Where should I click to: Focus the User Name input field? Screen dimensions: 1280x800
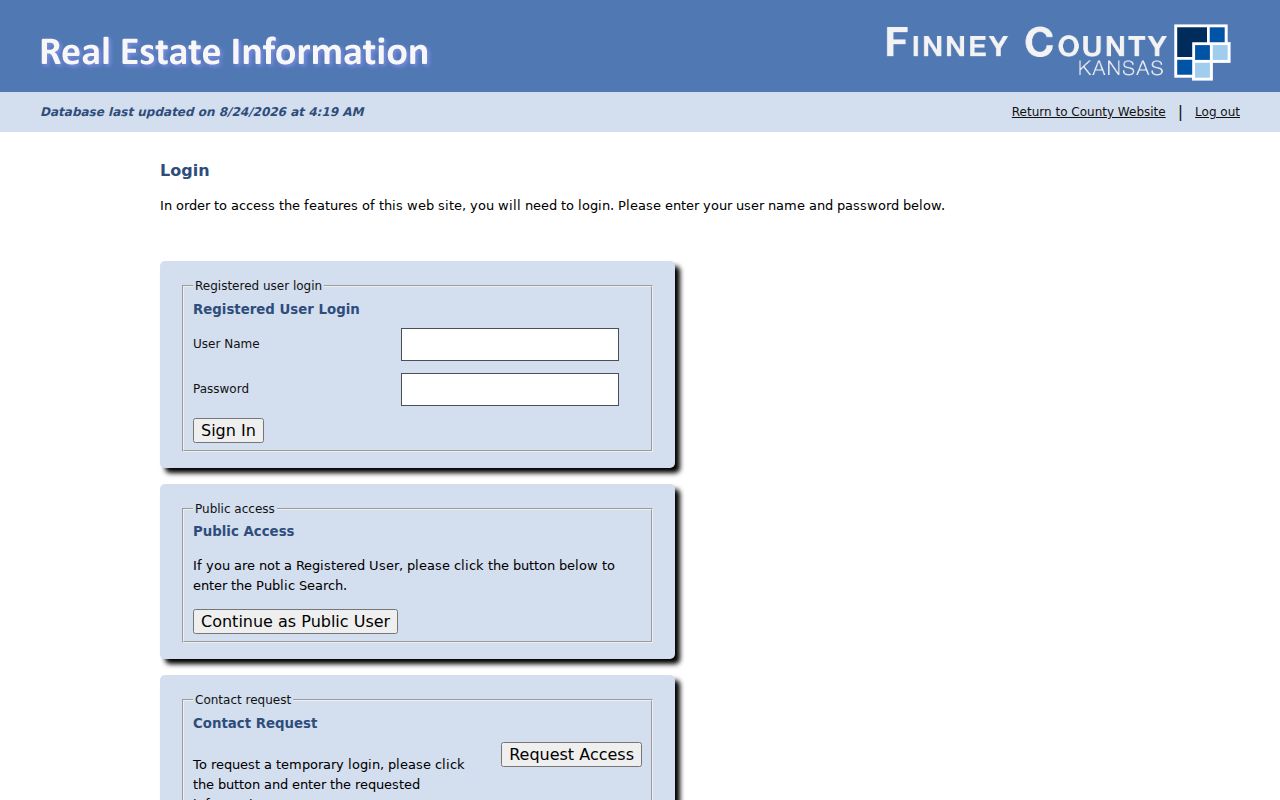click(x=510, y=344)
